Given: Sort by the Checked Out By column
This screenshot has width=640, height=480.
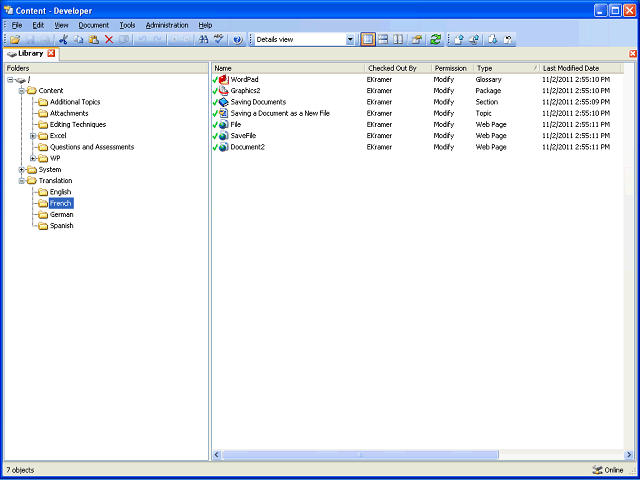Looking at the screenshot, I should coord(398,68).
